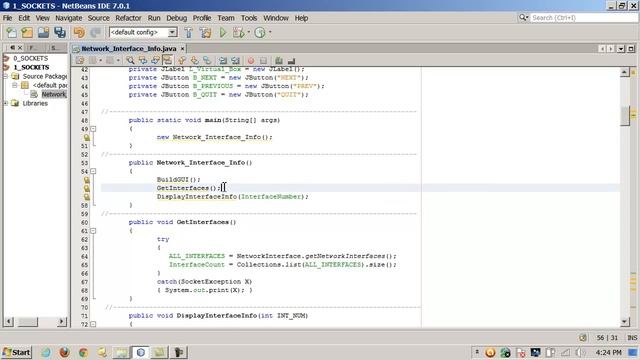Click the Shift Line Left icon

223,60
